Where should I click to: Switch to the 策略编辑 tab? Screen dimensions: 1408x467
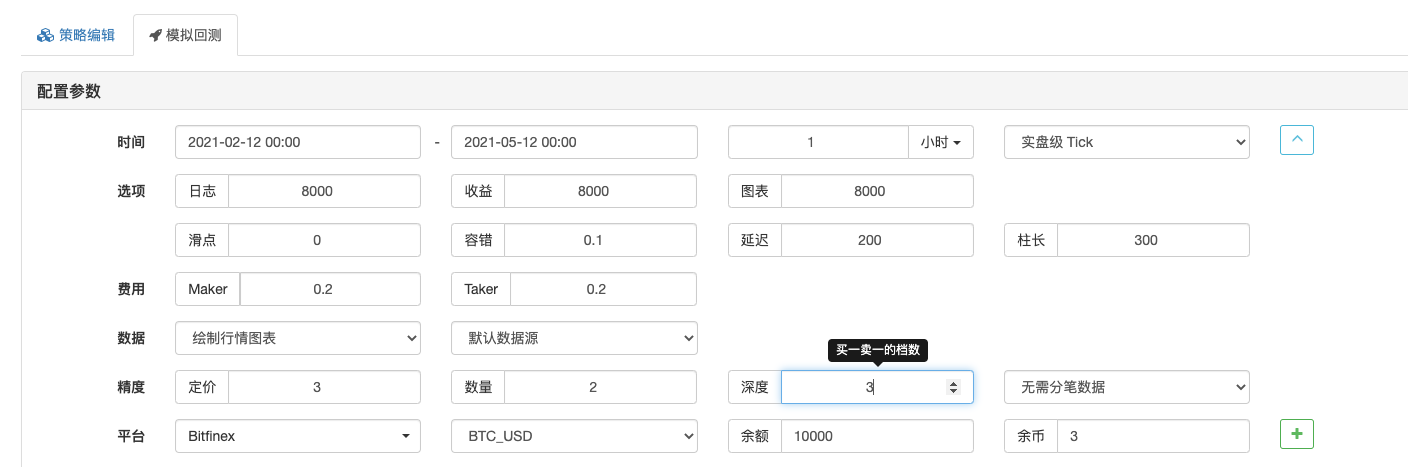click(x=76, y=35)
